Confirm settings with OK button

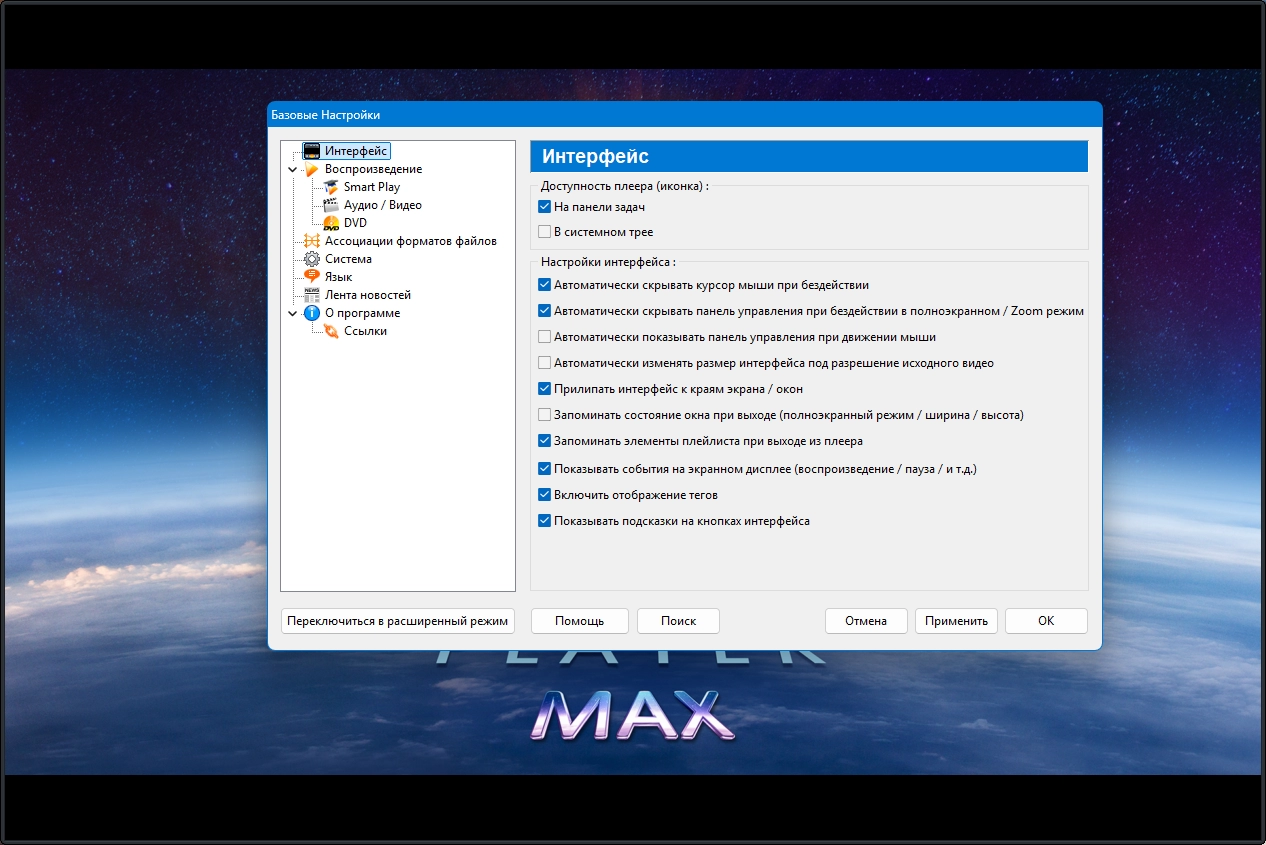(1046, 621)
